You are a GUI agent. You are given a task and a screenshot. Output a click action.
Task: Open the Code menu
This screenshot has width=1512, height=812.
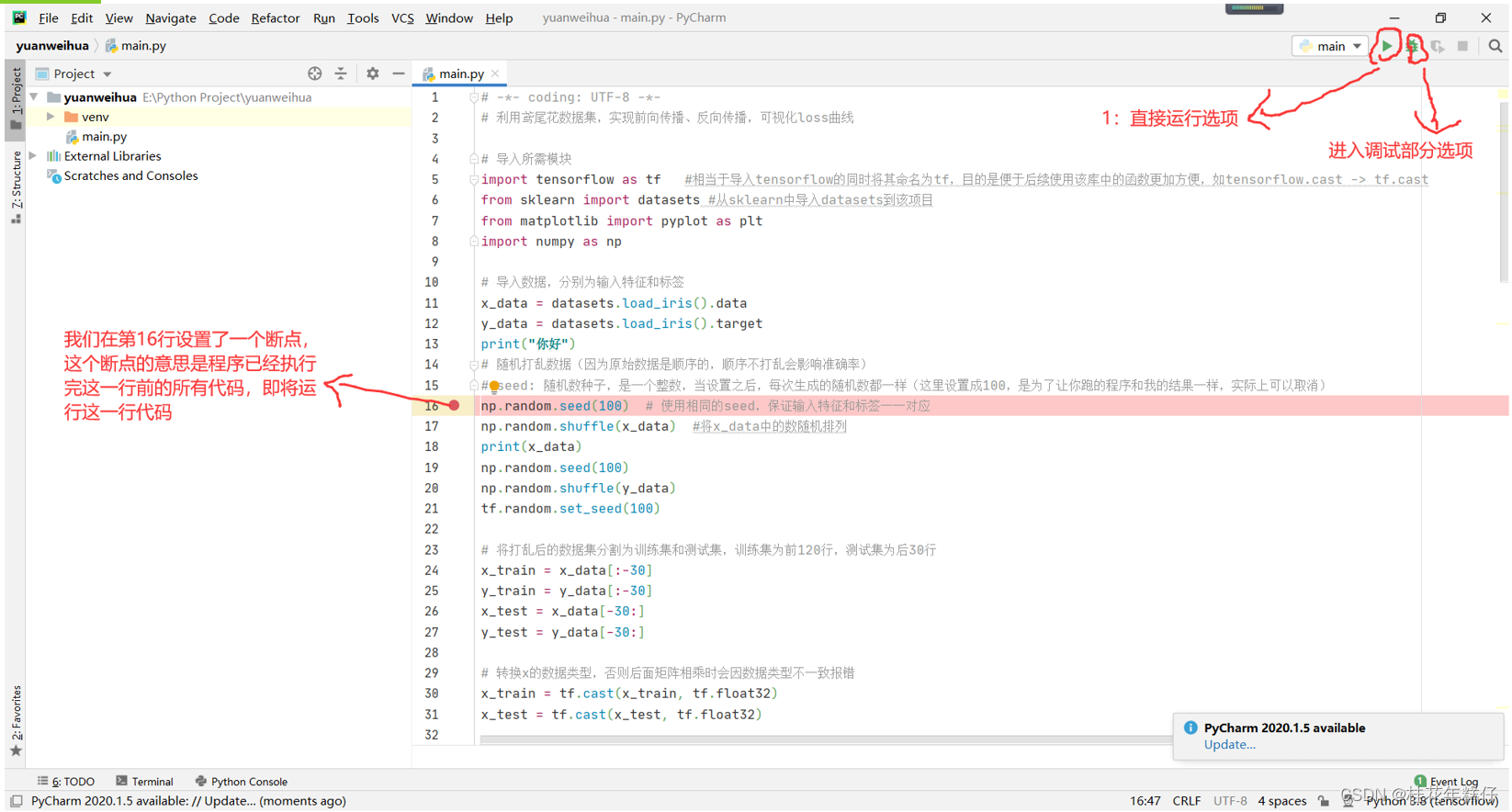[223, 18]
